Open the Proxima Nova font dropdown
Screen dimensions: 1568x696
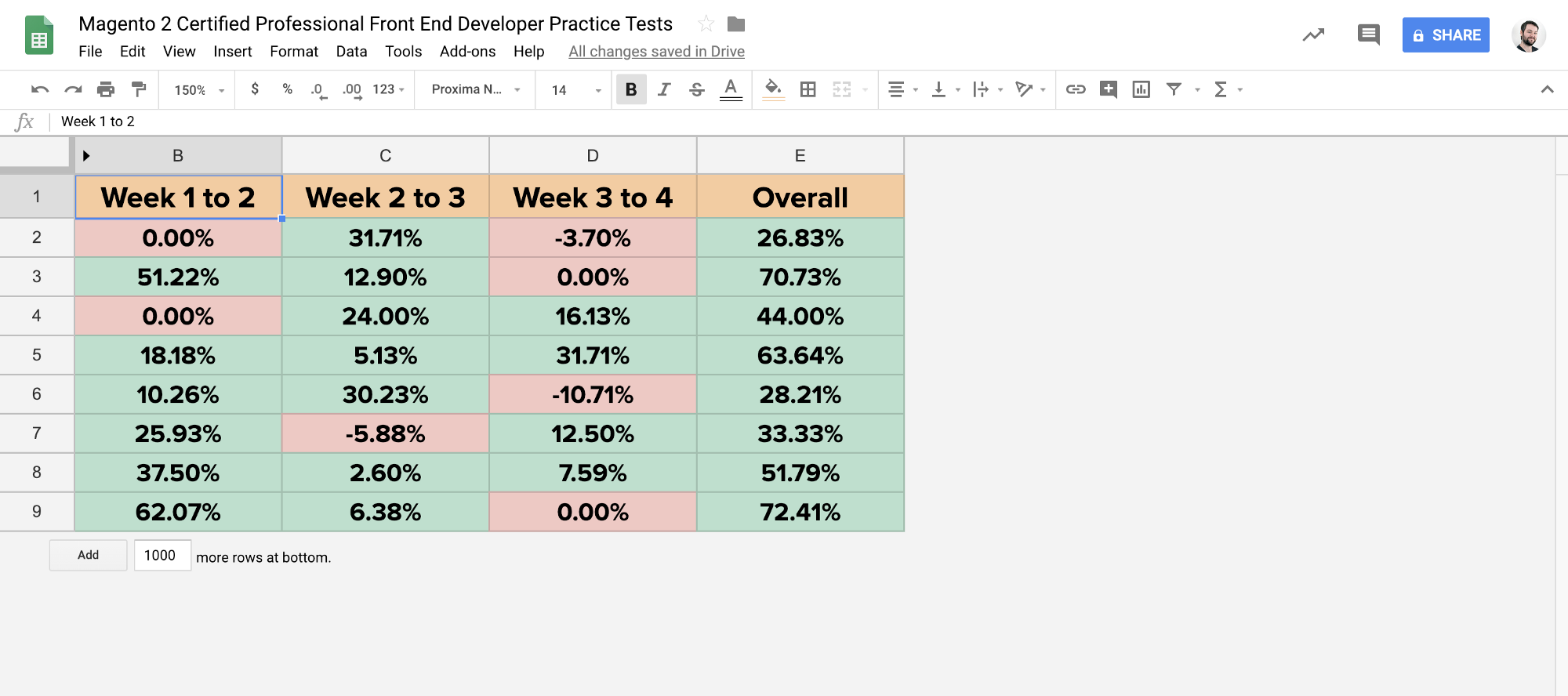pyautogui.click(x=476, y=89)
